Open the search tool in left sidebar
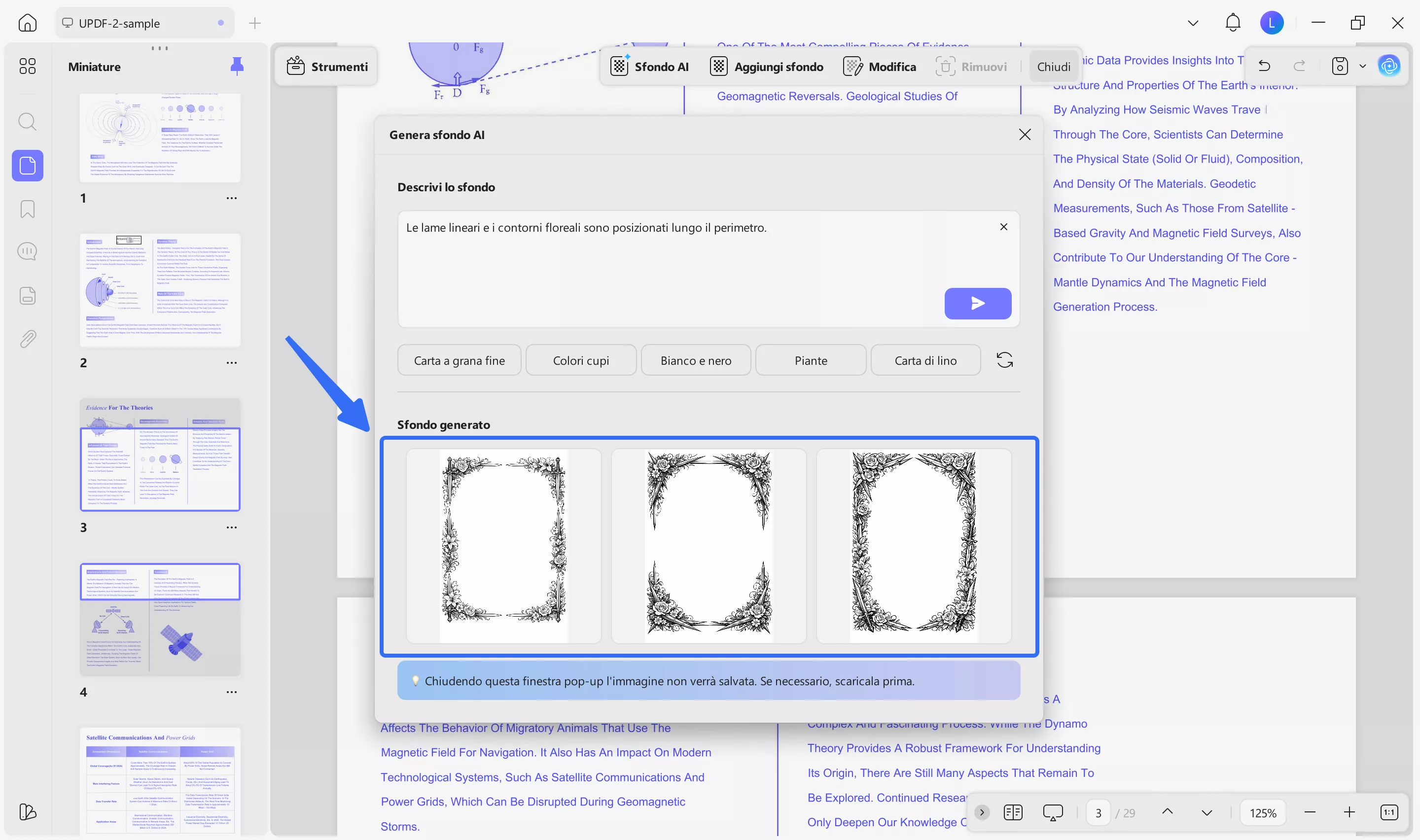 point(27,122)
